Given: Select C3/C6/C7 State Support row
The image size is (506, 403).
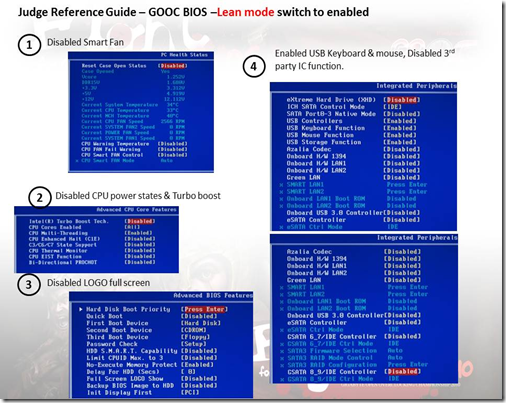Looking at the screenshot, I should 92,245.
